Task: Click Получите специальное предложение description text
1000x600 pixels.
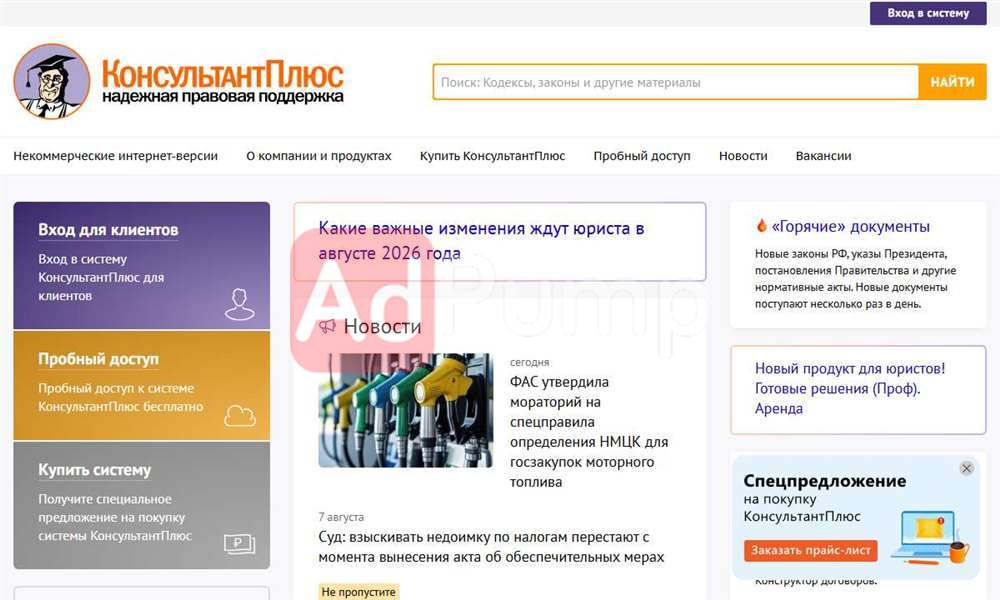Action: (x=115, y=517)
